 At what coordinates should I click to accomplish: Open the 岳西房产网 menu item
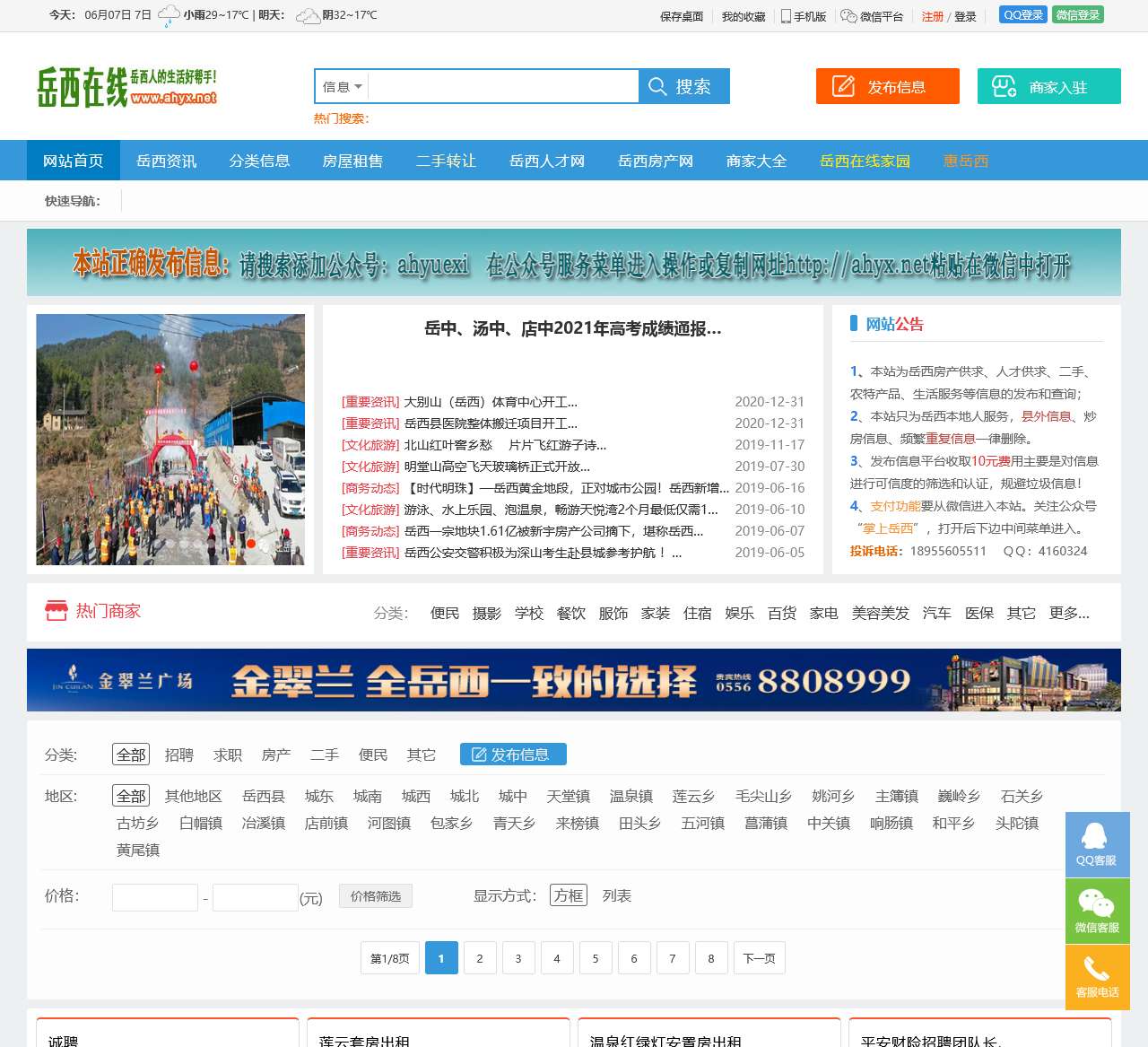[654, 161]
